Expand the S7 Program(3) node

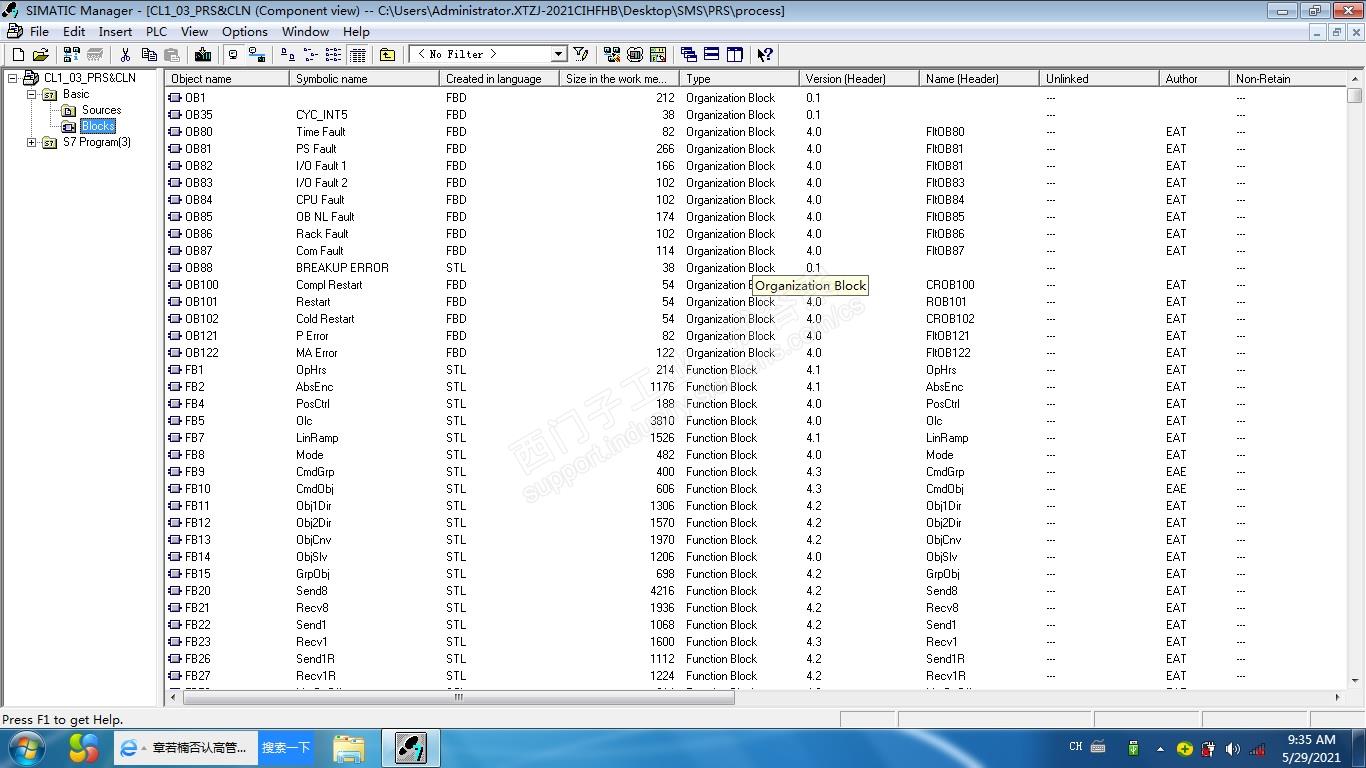[31, 142]
